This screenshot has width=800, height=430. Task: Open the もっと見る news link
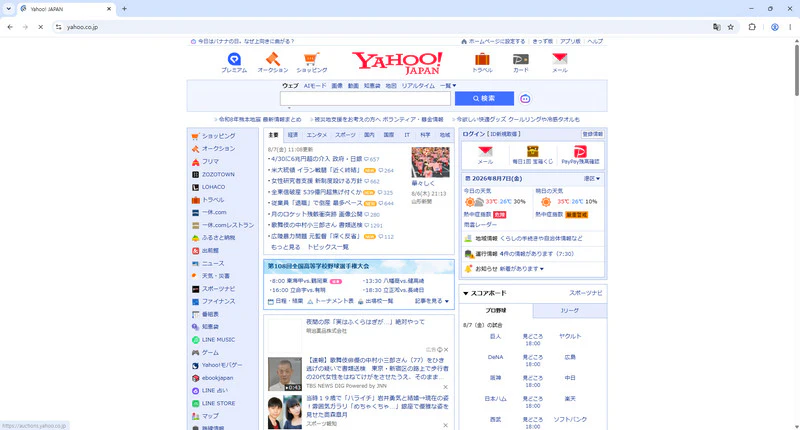pos(286,247)
